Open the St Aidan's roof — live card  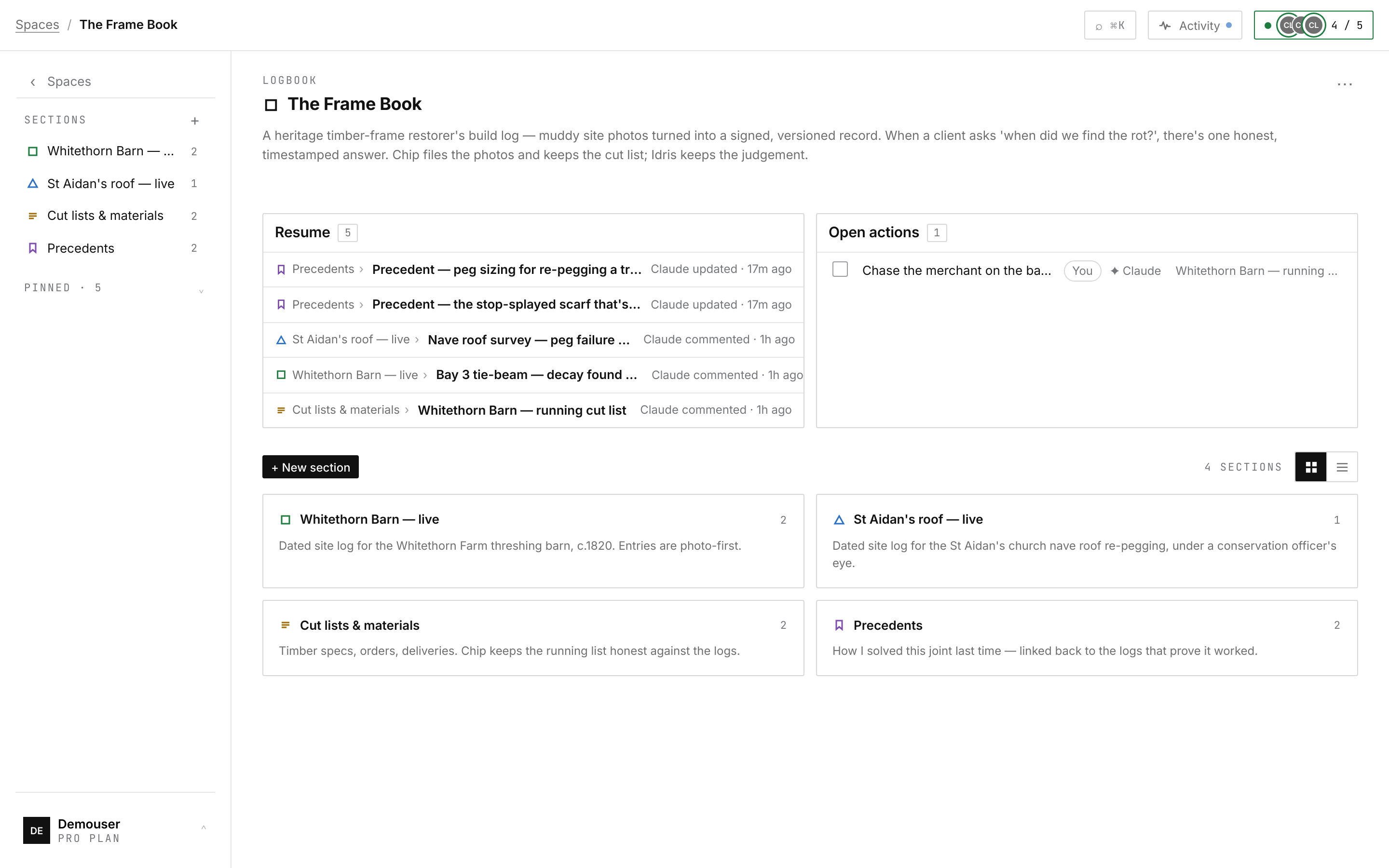[x=1087, y=541]
